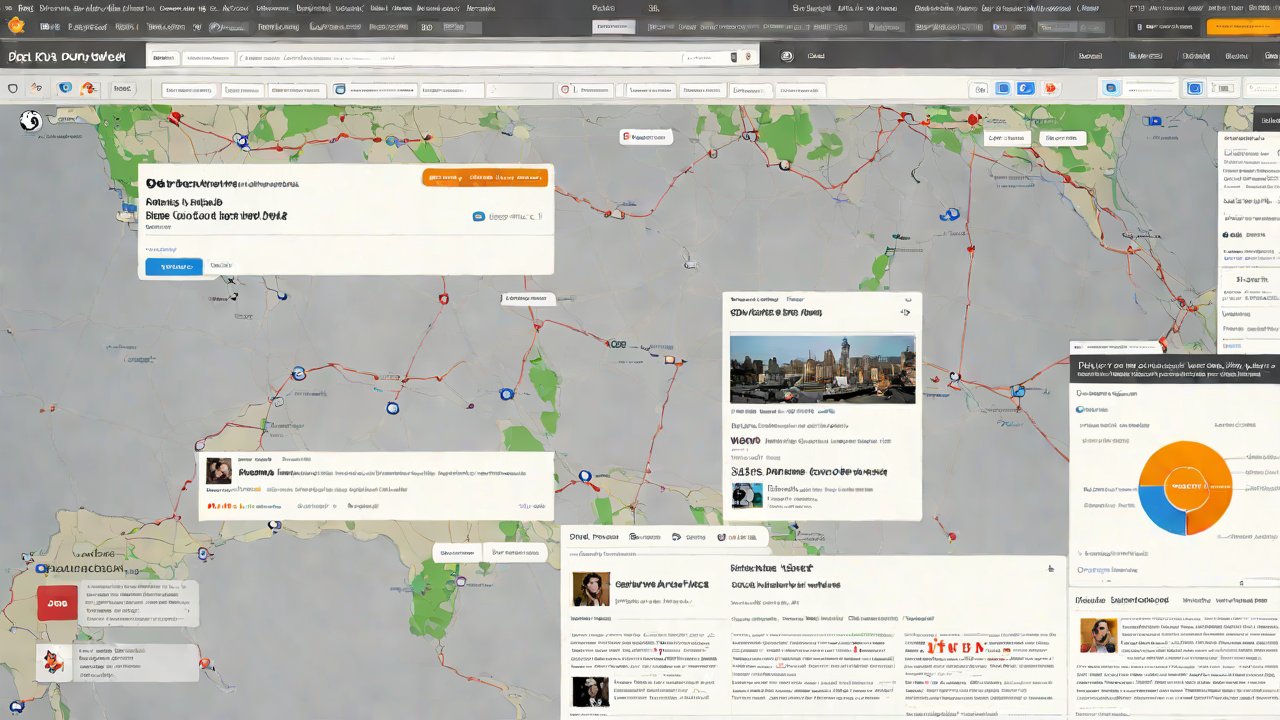Viewport: 1280px width, 720px height.
Task: Click the round dark icon in the dark header bar
Action: pyautogui.click(x=787, y=57)
